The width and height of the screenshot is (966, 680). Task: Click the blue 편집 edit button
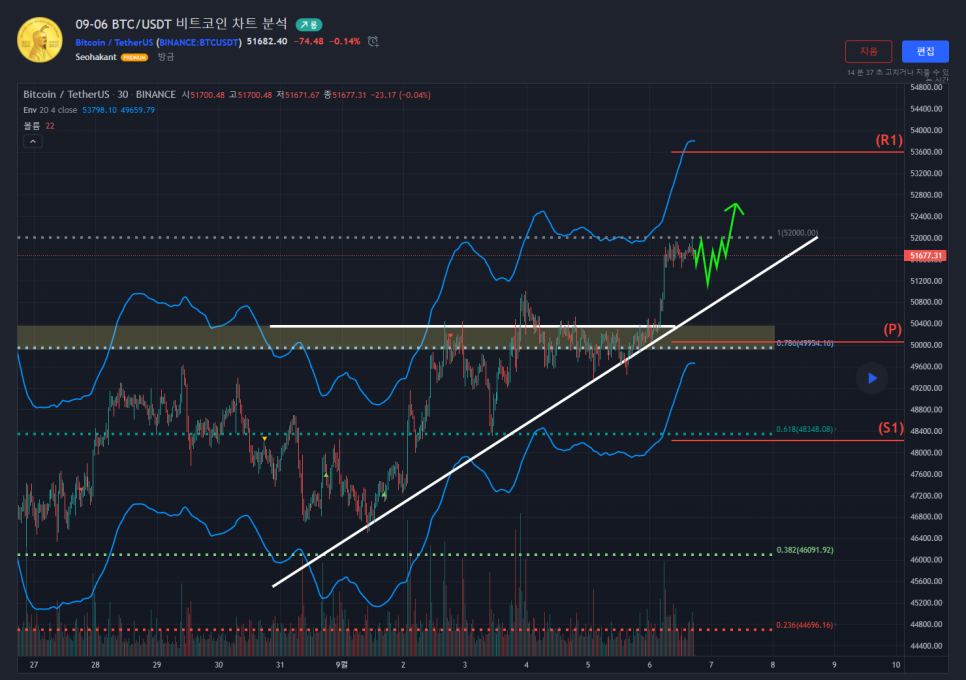click(x=925, y=51)
